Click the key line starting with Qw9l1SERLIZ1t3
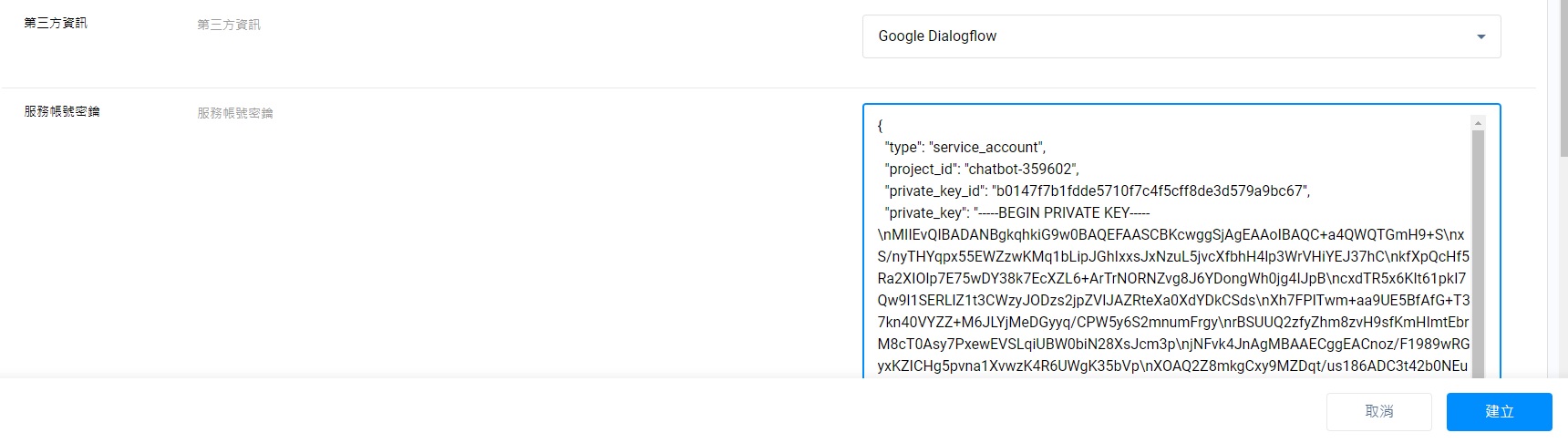Screen dimensions: 1568x443 (x=1172, y=301)
